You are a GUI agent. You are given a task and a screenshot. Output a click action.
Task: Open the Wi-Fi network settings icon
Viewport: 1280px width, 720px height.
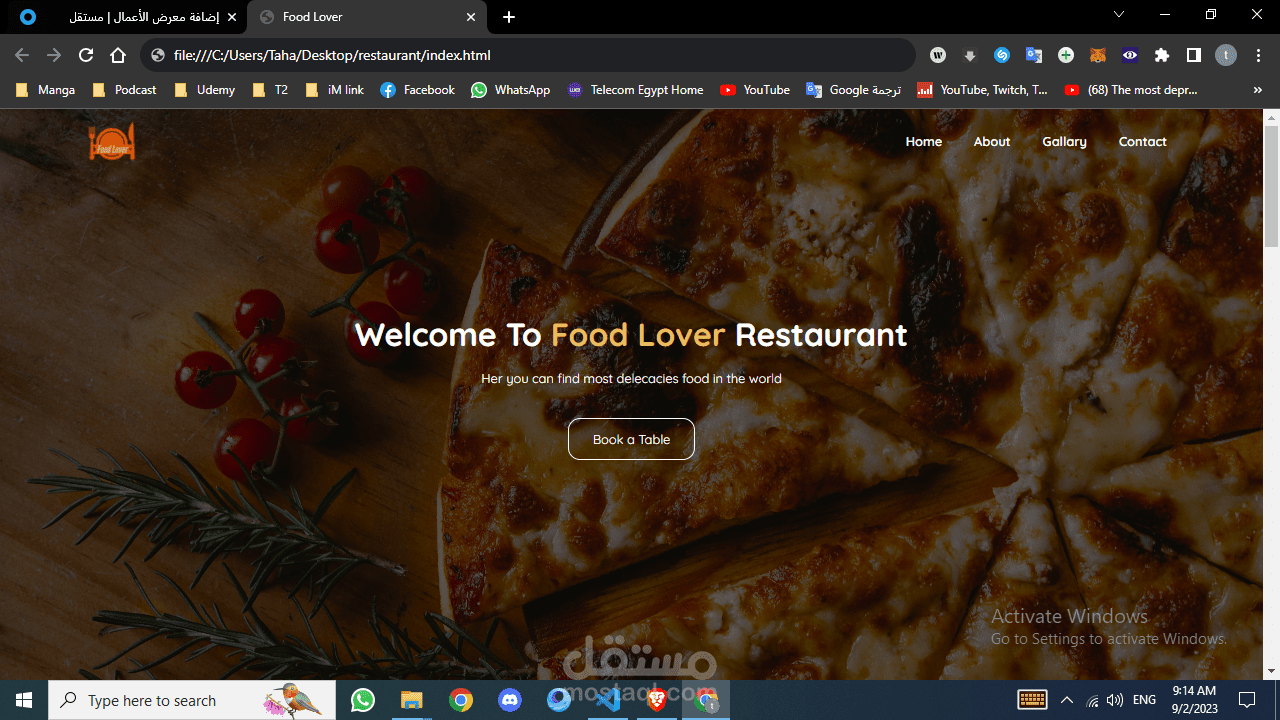pos(1092,700)
